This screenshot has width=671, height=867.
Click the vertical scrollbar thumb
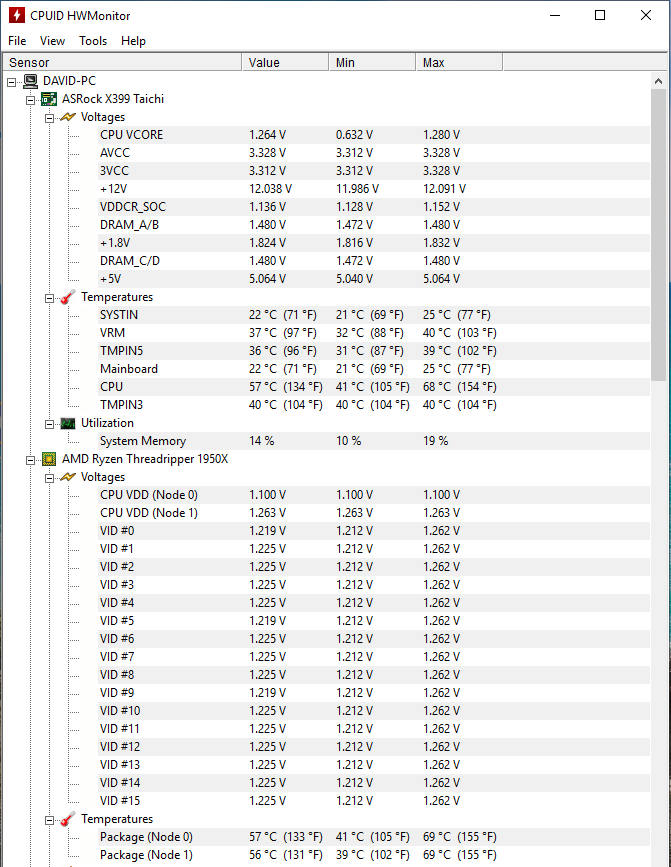(658, 235)
